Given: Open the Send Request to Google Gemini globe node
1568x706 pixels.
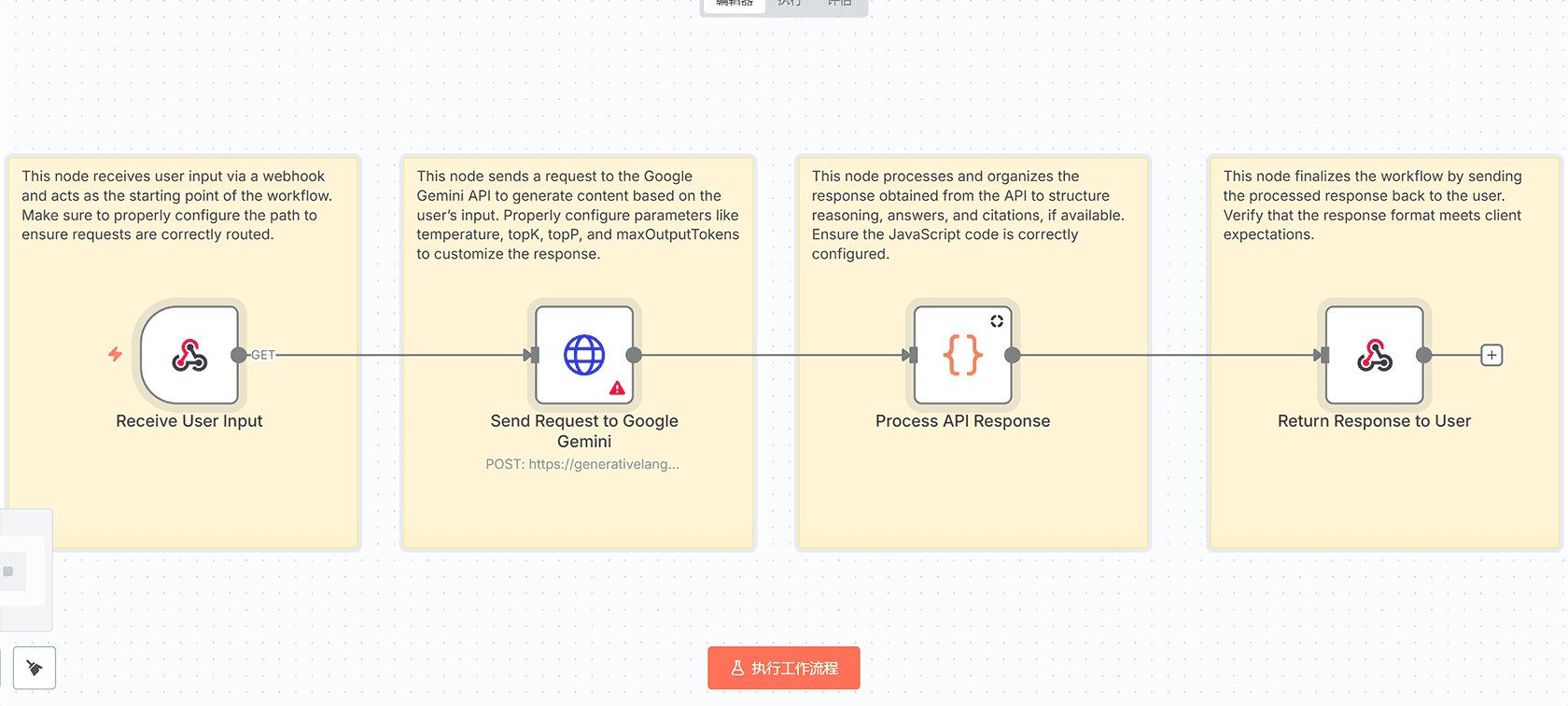Looking at the screenshot, I should tap(584, 355).
